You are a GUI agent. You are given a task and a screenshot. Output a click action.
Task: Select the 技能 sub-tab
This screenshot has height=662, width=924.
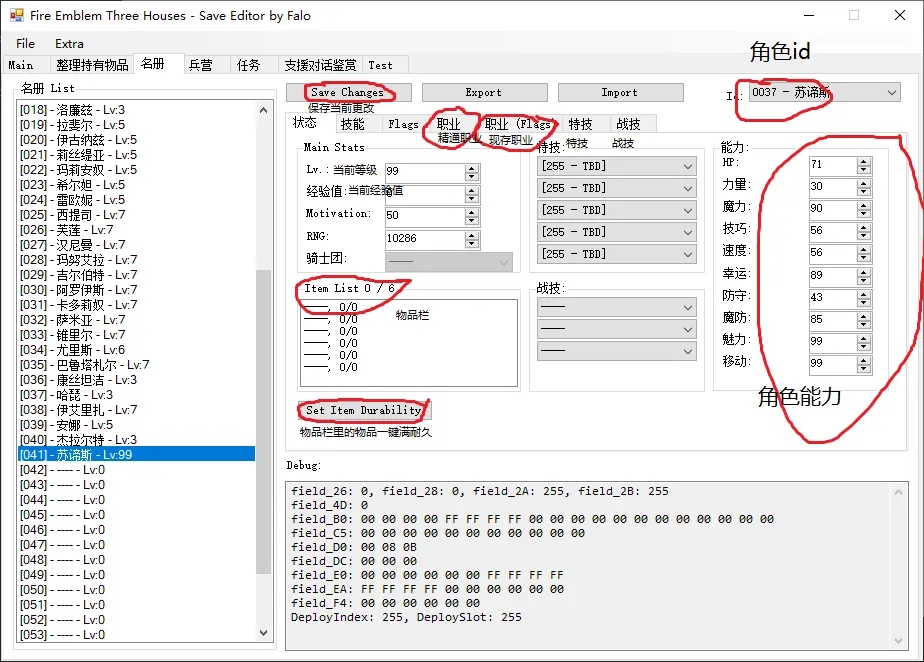352,124
